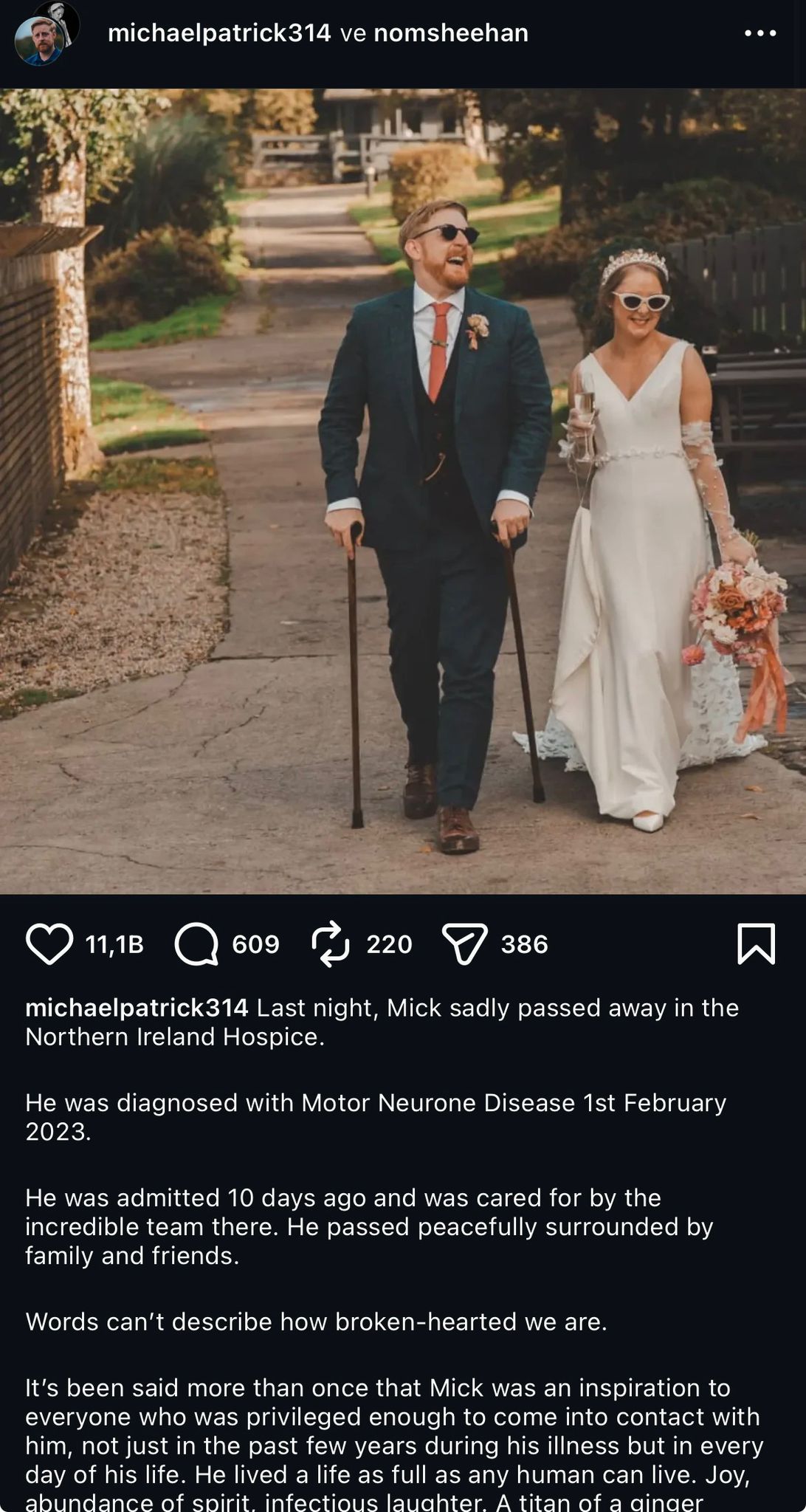Tap michaelpatrick314 username in caption
Image resolution: width=806 pixels, height=1512 pixels.
click(x=137, y=1008)
